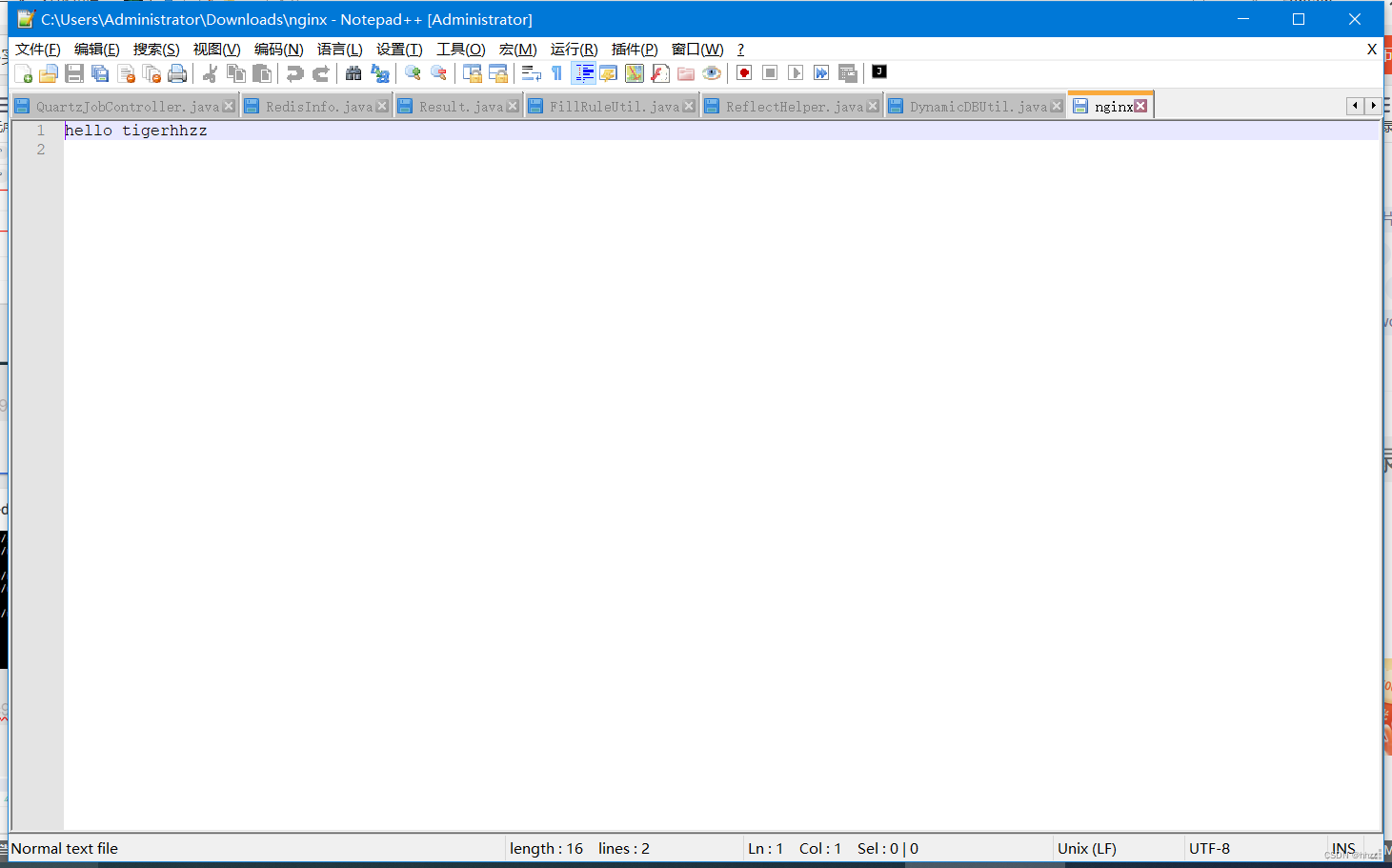Click the Print toolbar icon

[x=177, y=73]
